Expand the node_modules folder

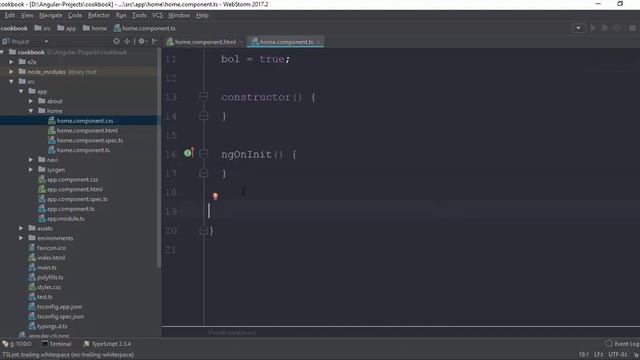(x=11, y=72)
